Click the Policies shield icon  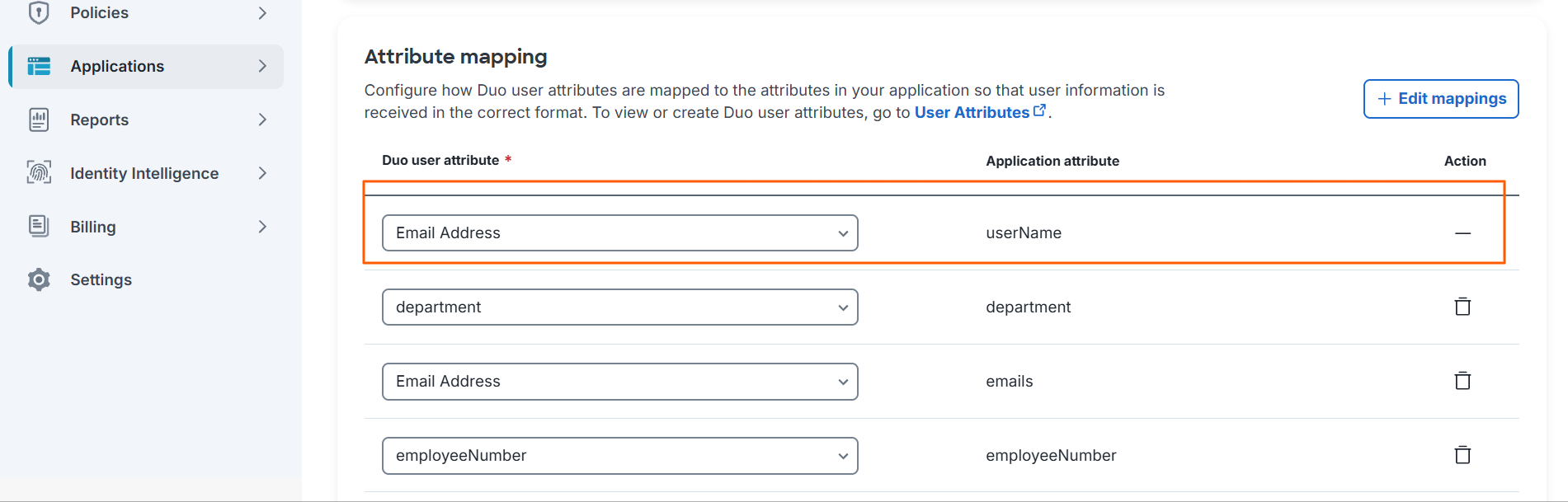(39, 12)
